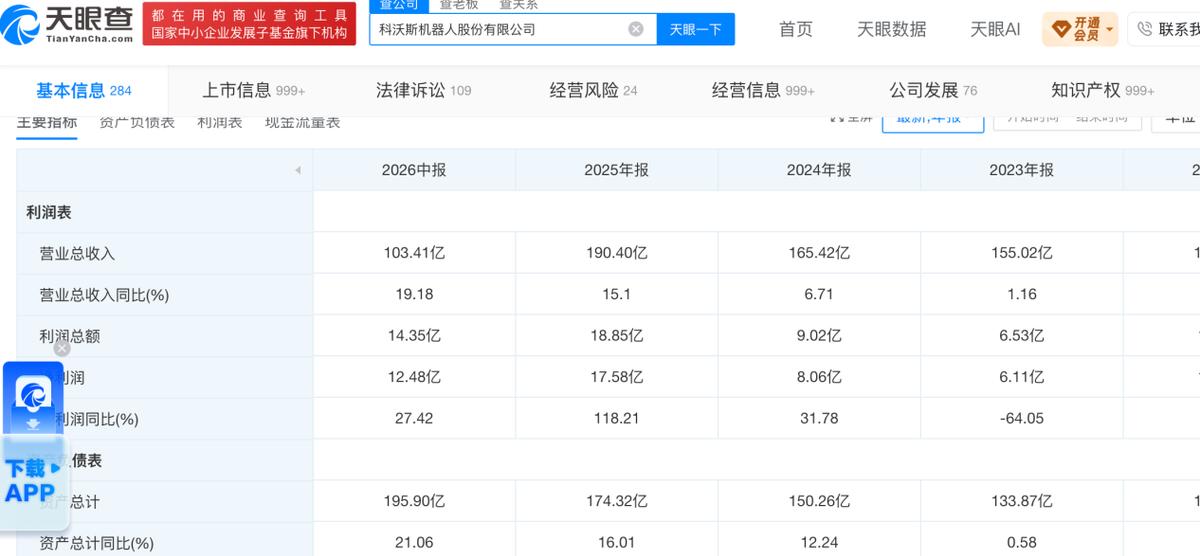Click the red government fund slogan banner
The image size is (1200, 556).
point(249,24)
